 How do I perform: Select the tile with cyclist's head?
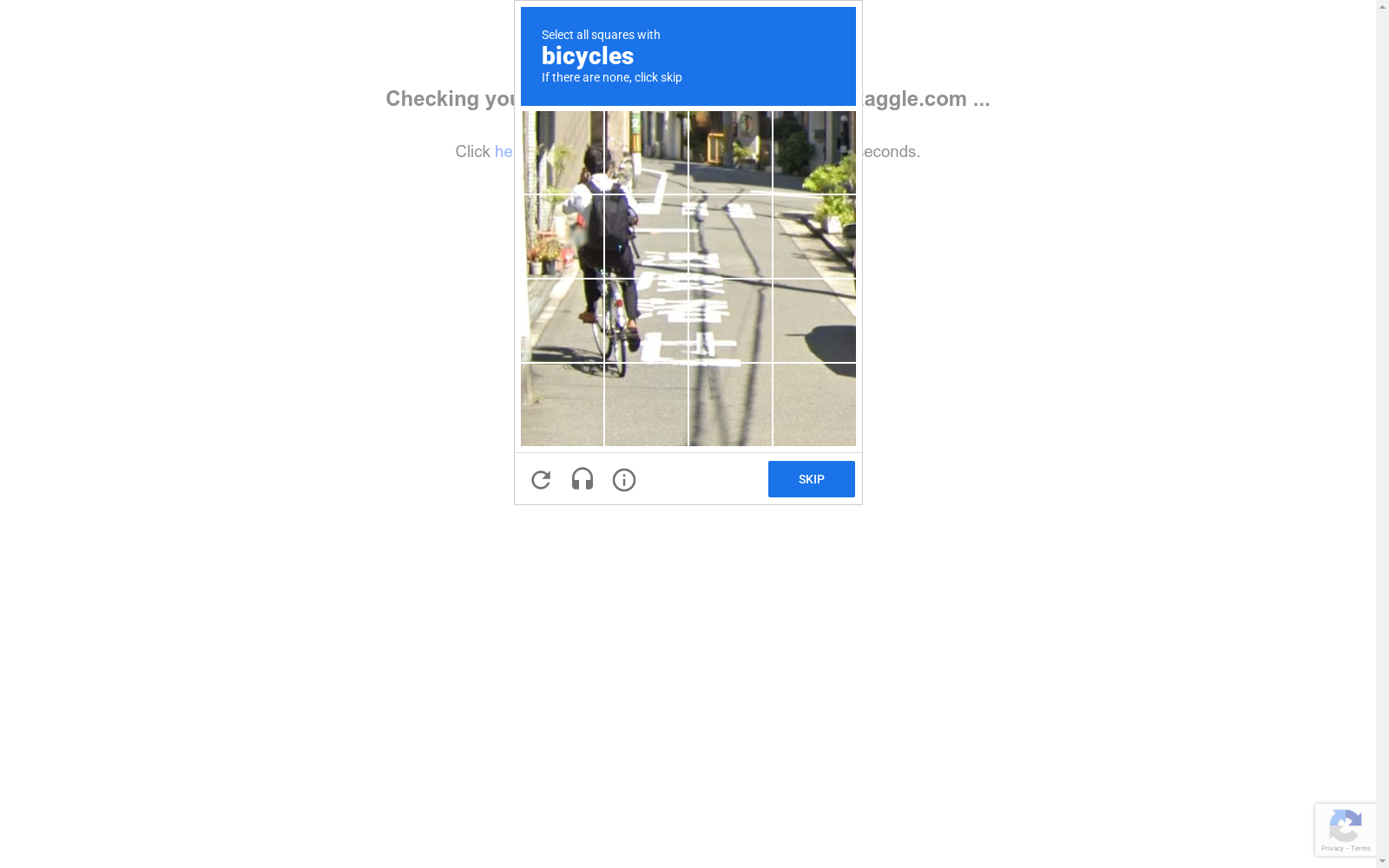(x=563, y=152)
